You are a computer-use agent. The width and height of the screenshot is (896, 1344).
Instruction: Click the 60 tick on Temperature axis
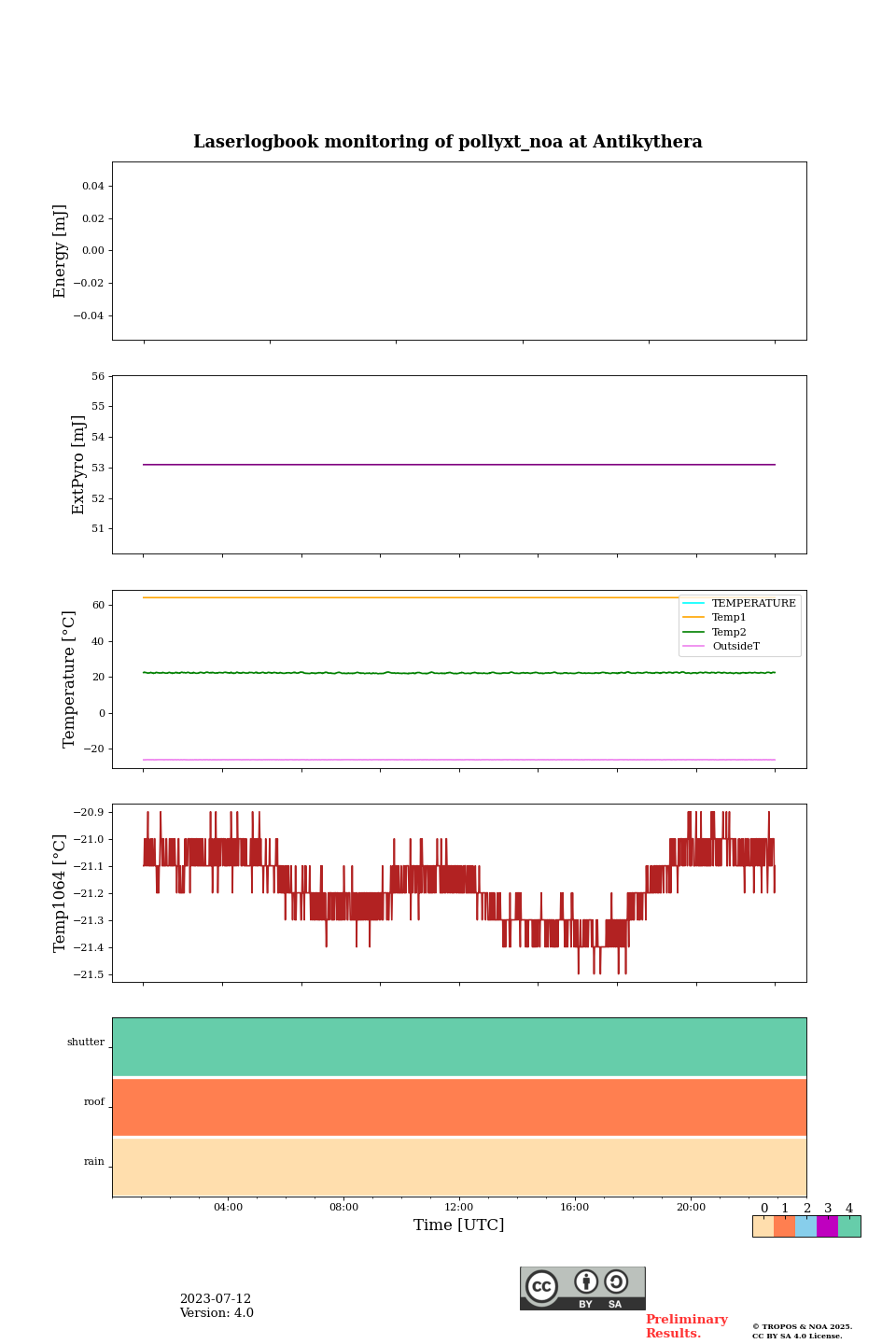(98, 605)
